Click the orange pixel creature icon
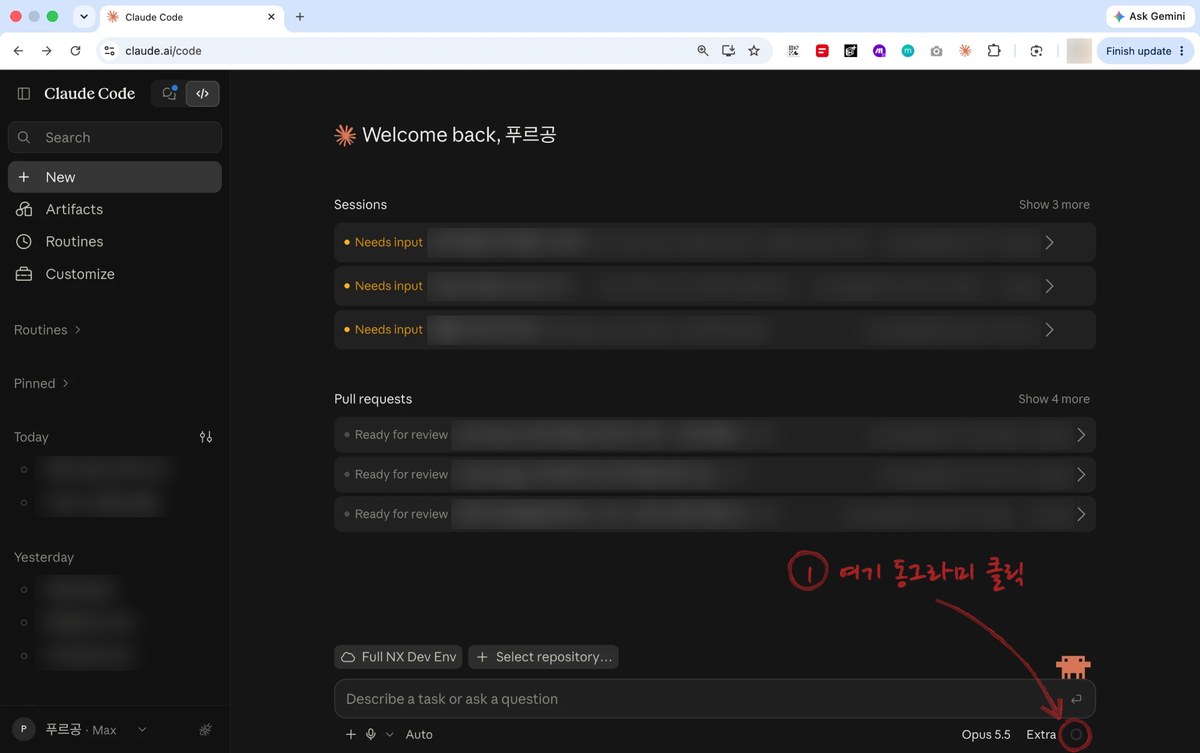The width and height of the screenshot is (1200, 753). 1073,666
